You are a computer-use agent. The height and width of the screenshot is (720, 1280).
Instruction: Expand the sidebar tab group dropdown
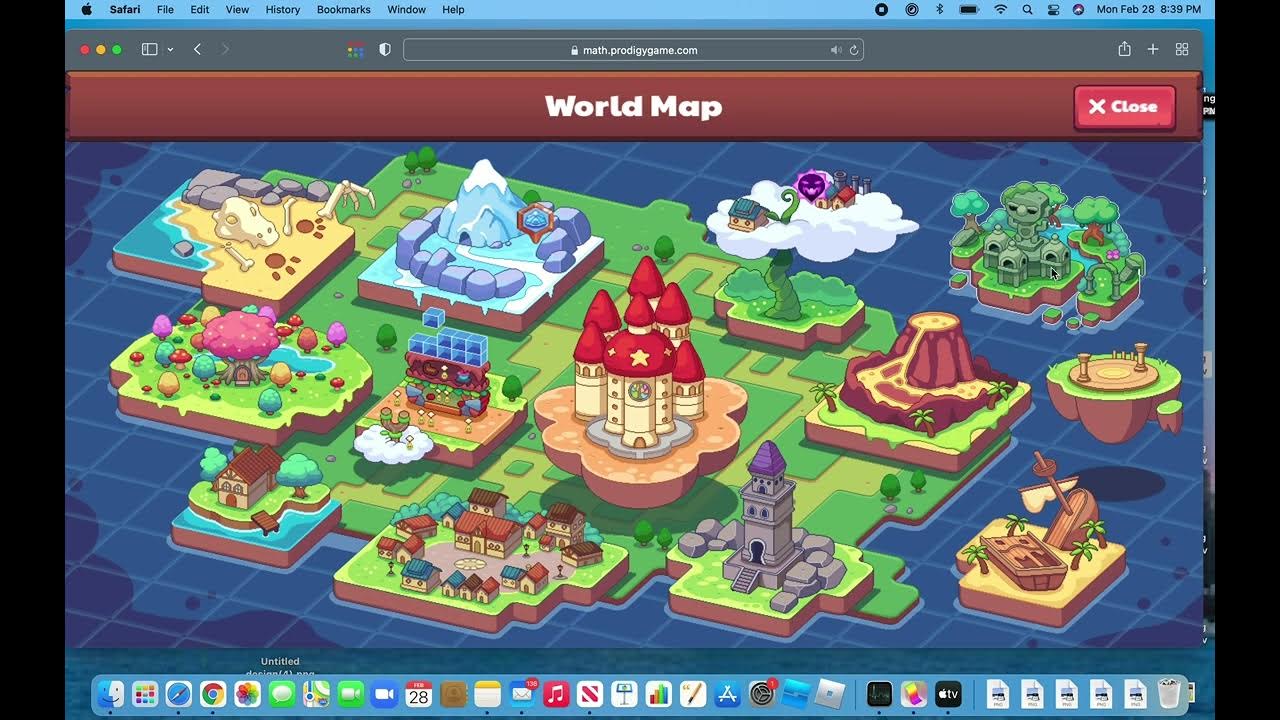coord(170,49)
